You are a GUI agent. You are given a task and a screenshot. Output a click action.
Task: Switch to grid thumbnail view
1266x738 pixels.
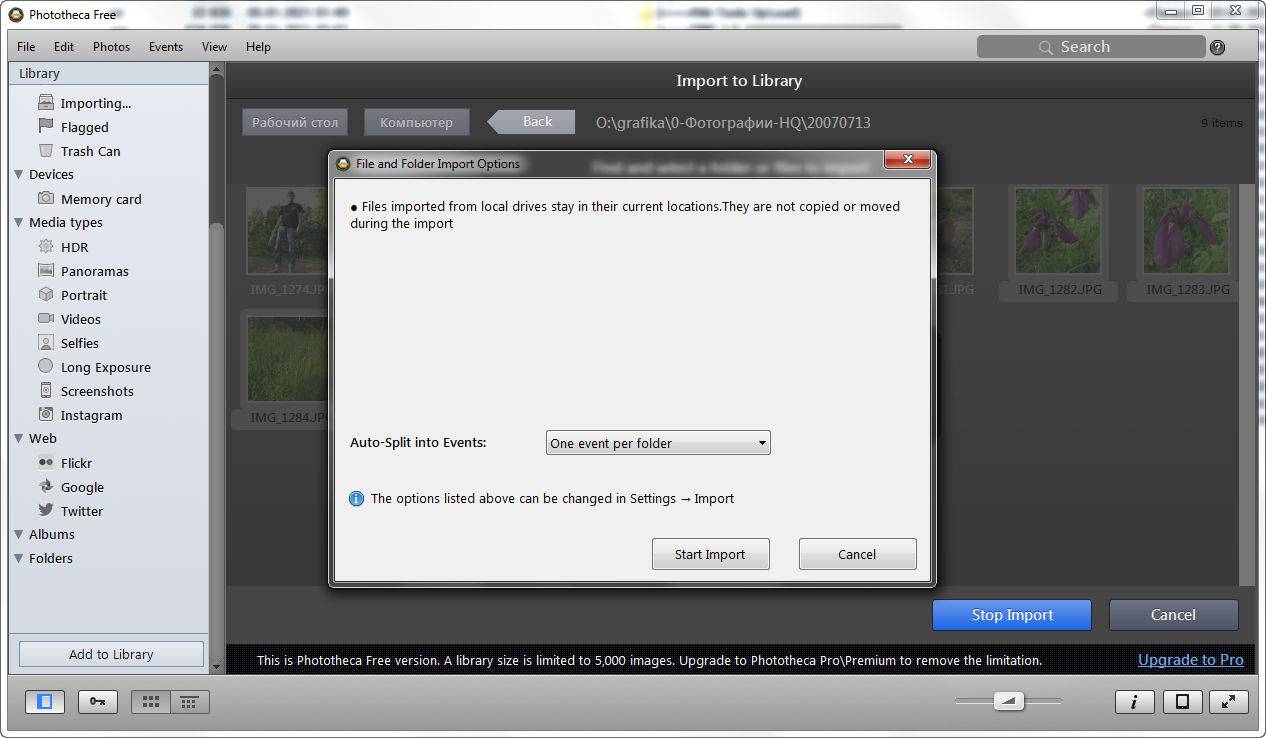[x=151, y=702]
